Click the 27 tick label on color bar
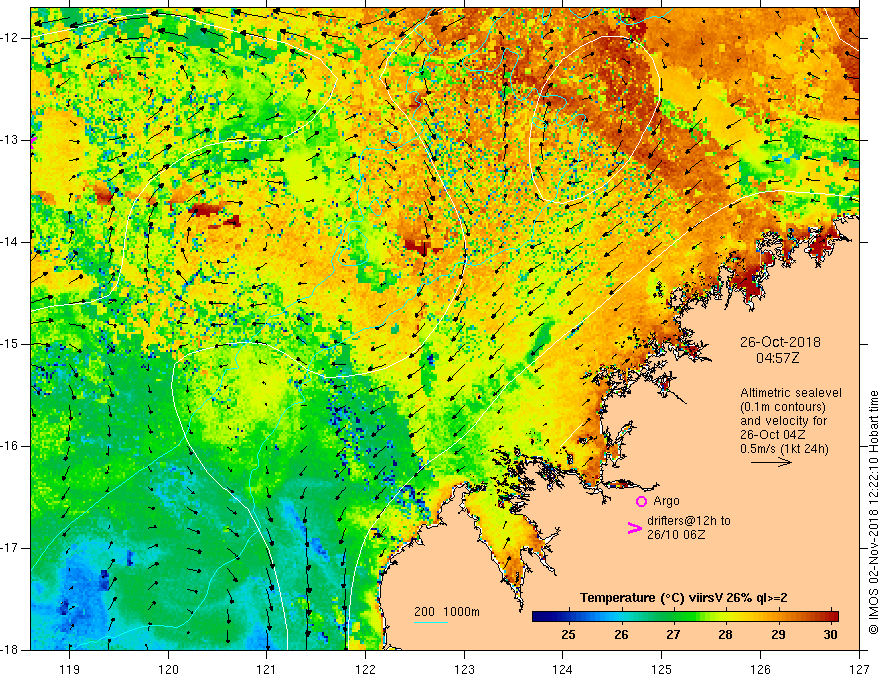The width and height of the screenshot is (880, 680). click(673, 635)
